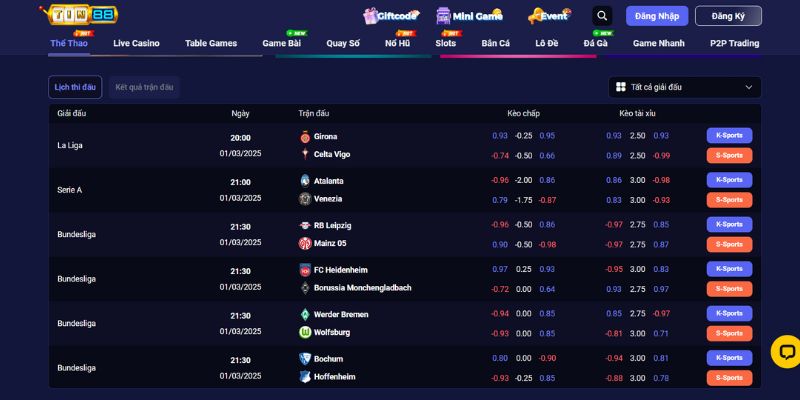Click the Borussia Monchengladbach team name
The image size is (800, 400).
coord(363,288)
